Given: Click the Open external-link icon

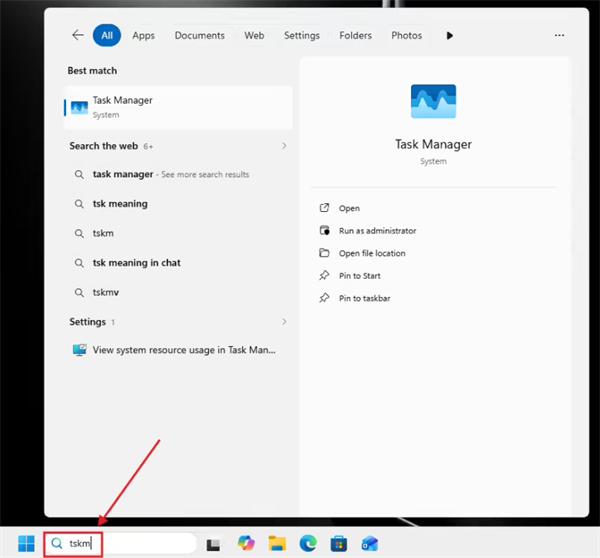Looking at the screenshot, I should 324,208.
